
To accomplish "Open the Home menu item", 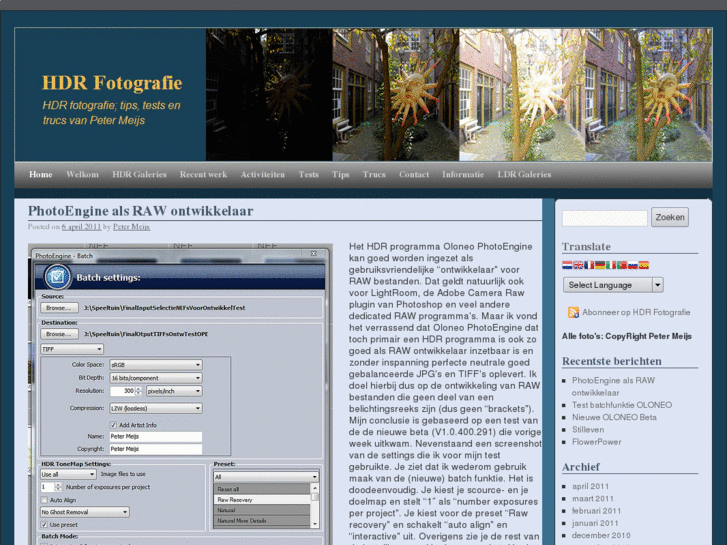I will (x=41, y=174).
